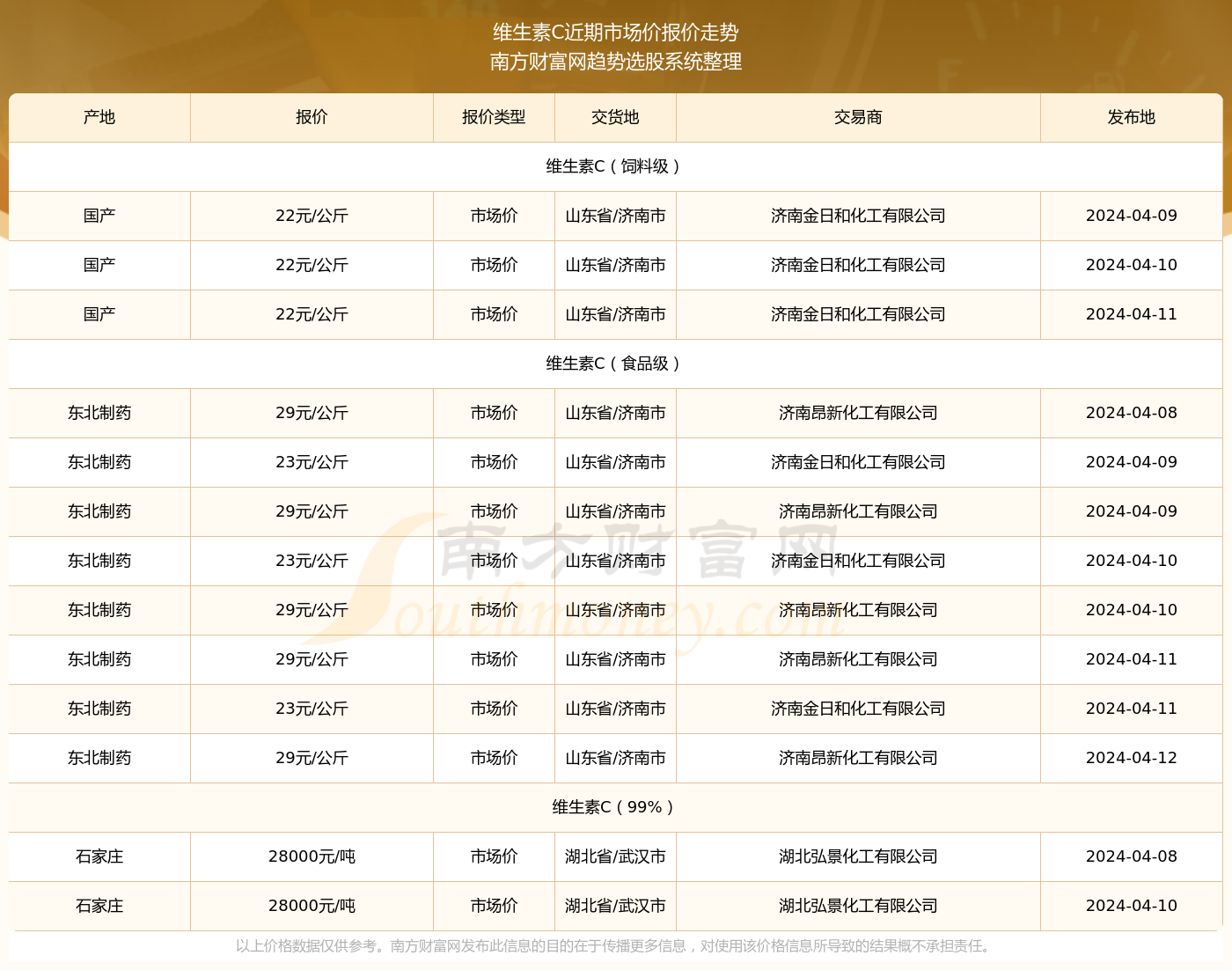1232x970 pixels.
Task: Select the 维生素C（99%）section heading
Action: coord(615,807)
